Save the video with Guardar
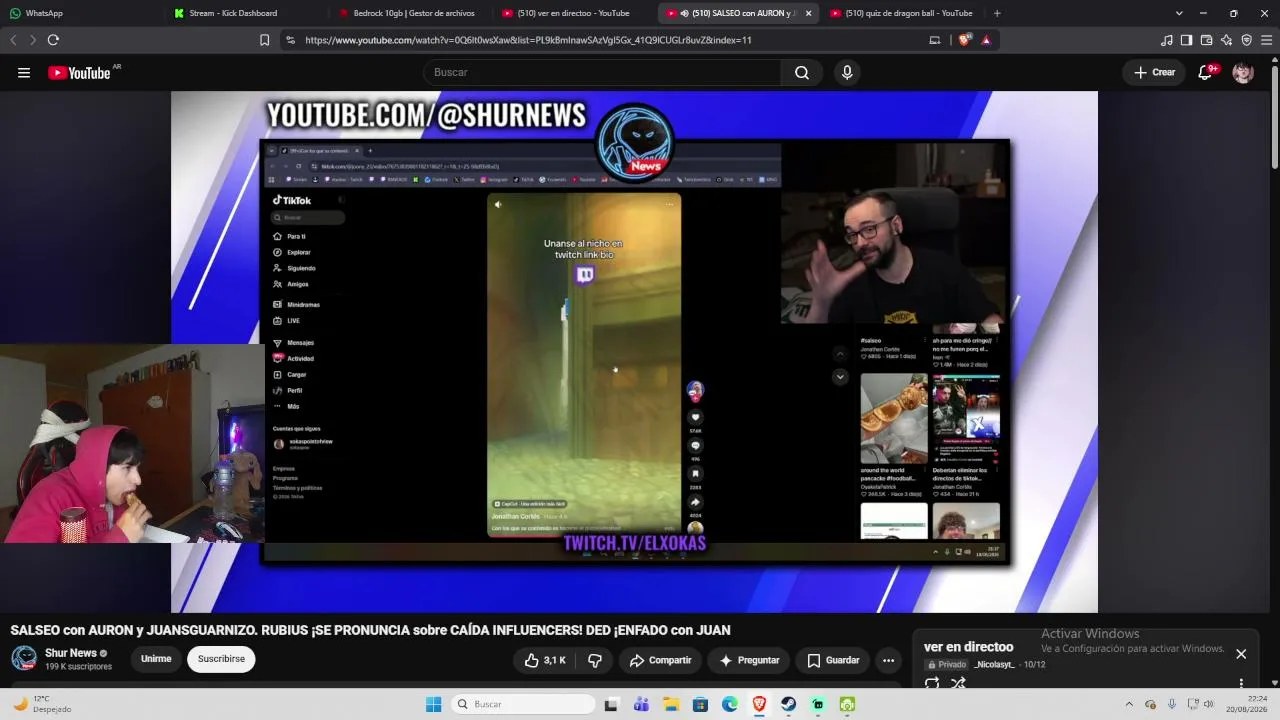1280x720 pixels. (x=833, y=660)
